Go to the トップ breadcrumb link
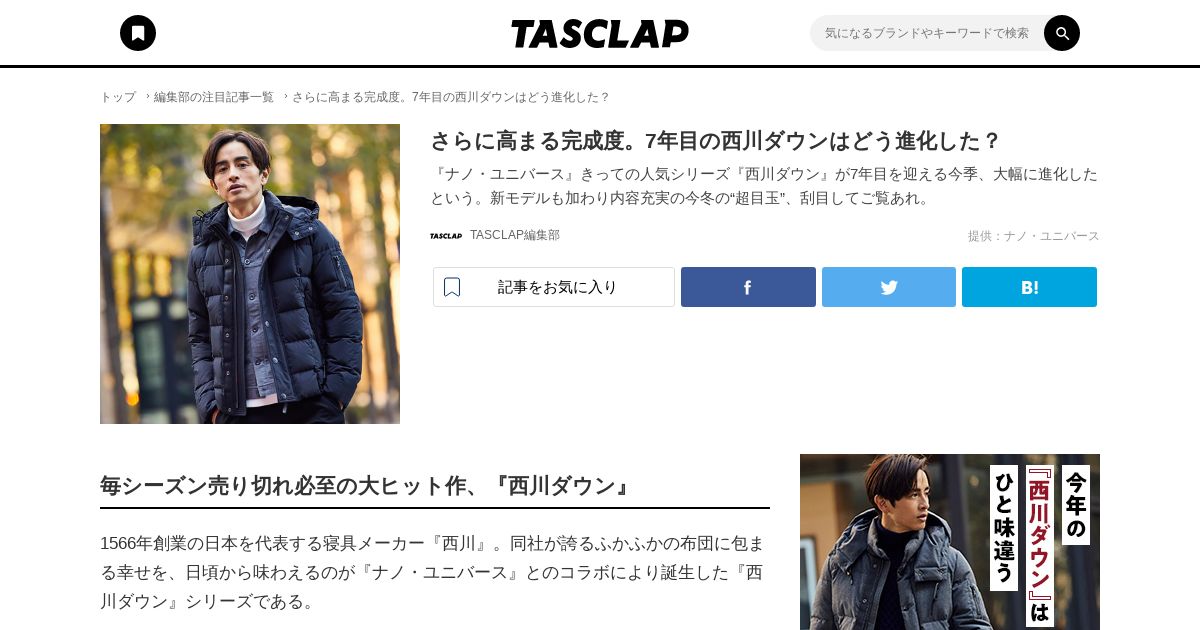Image resolution: width=1200 pixels, height=630 pixels. (x=118, y=97)
